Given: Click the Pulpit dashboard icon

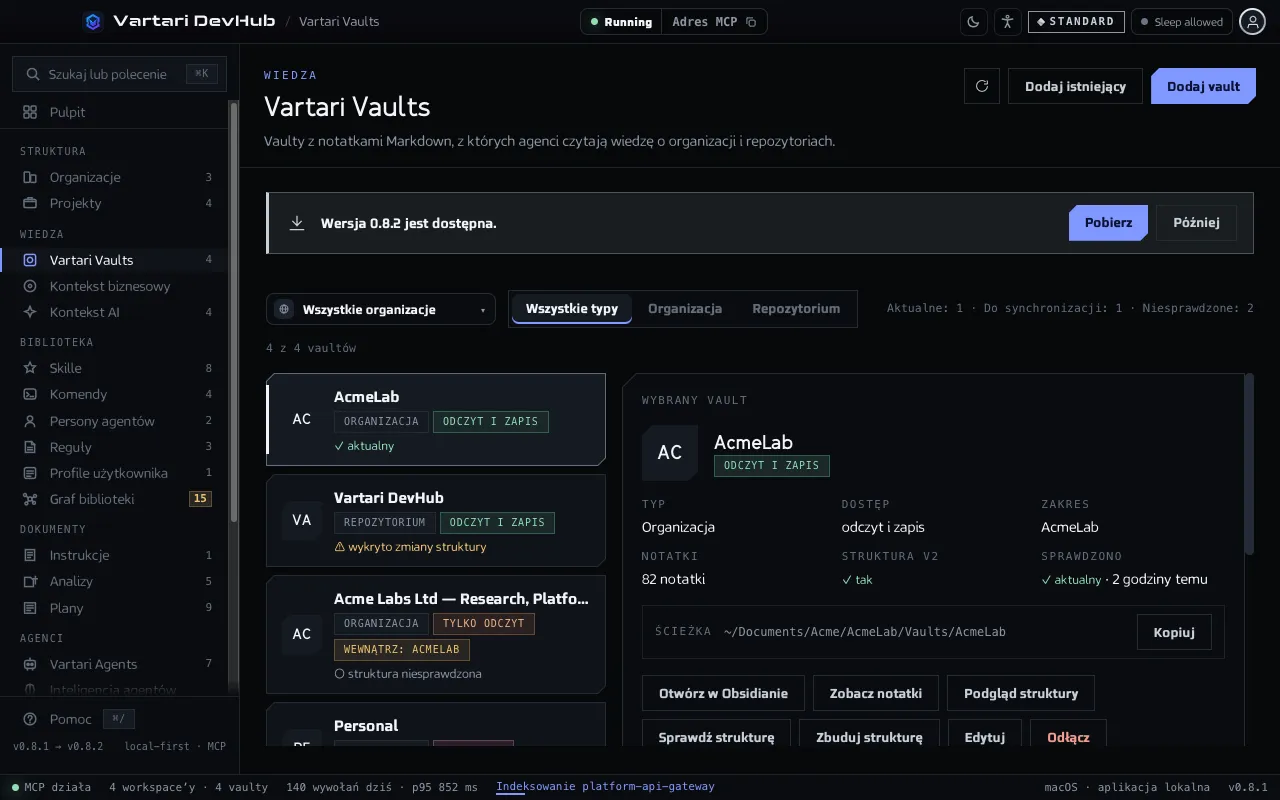Looking at the screenshot, I should click(x=30, y=112).
